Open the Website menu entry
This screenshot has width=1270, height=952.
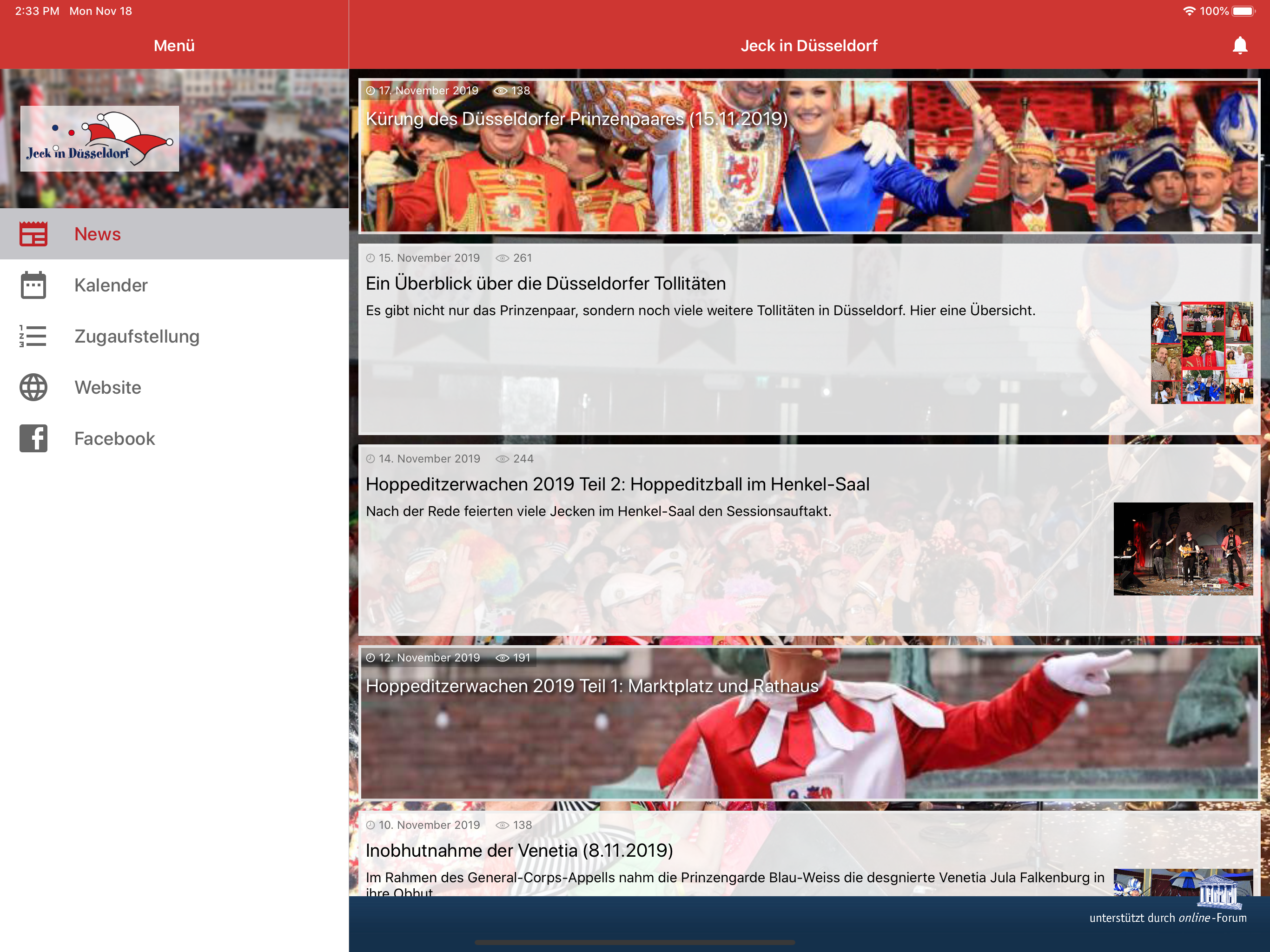click(x=174, y=387)
